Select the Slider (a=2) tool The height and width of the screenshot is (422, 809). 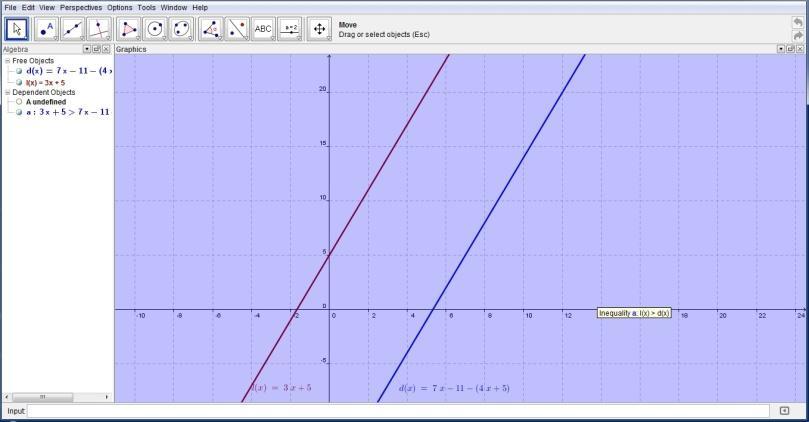click(290, 29)
